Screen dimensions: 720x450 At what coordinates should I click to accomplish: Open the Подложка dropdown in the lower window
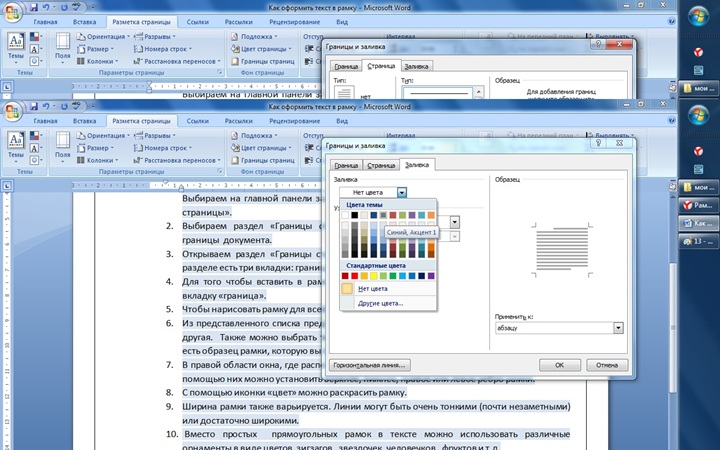click(x=254, y=135)
